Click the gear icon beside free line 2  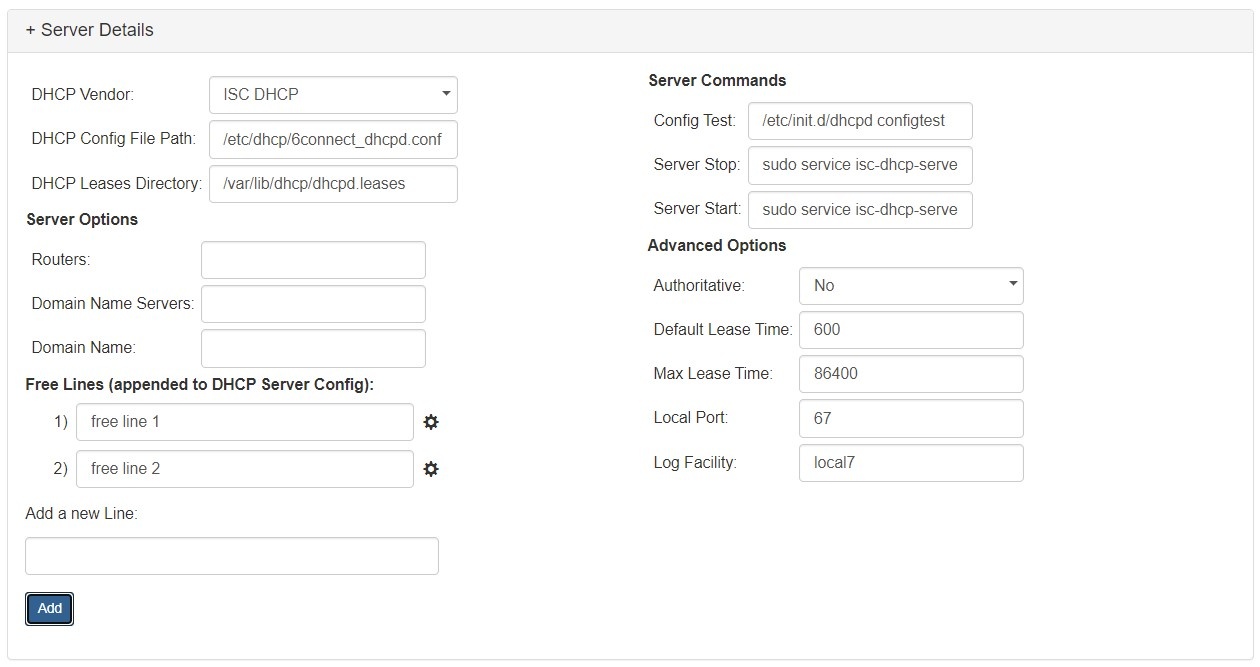(x=431, y=469)
